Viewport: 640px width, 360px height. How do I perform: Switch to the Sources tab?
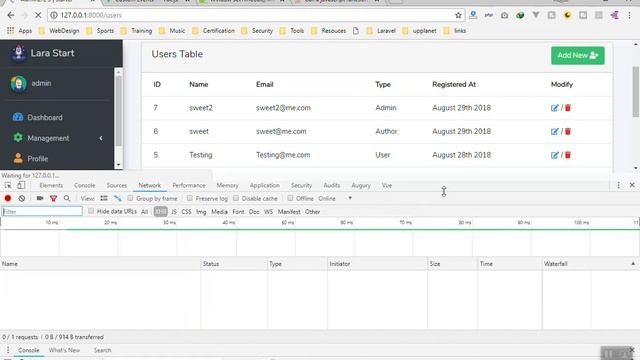point(117,185)
